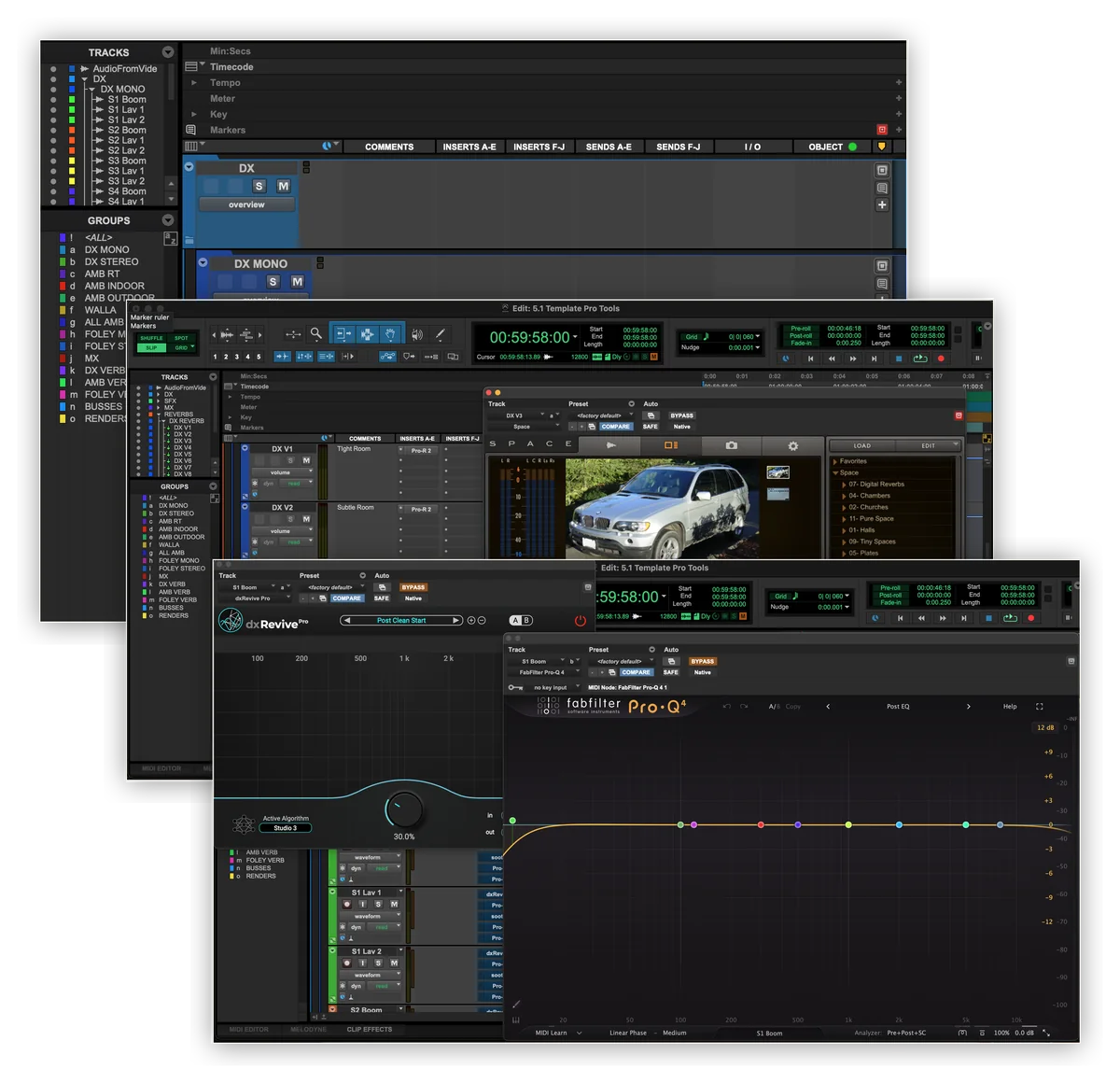Image resolution: width=1120 pixels, height=1083 pixels.
Task: Click the dxRevive power button
Action: pos(580,621)
